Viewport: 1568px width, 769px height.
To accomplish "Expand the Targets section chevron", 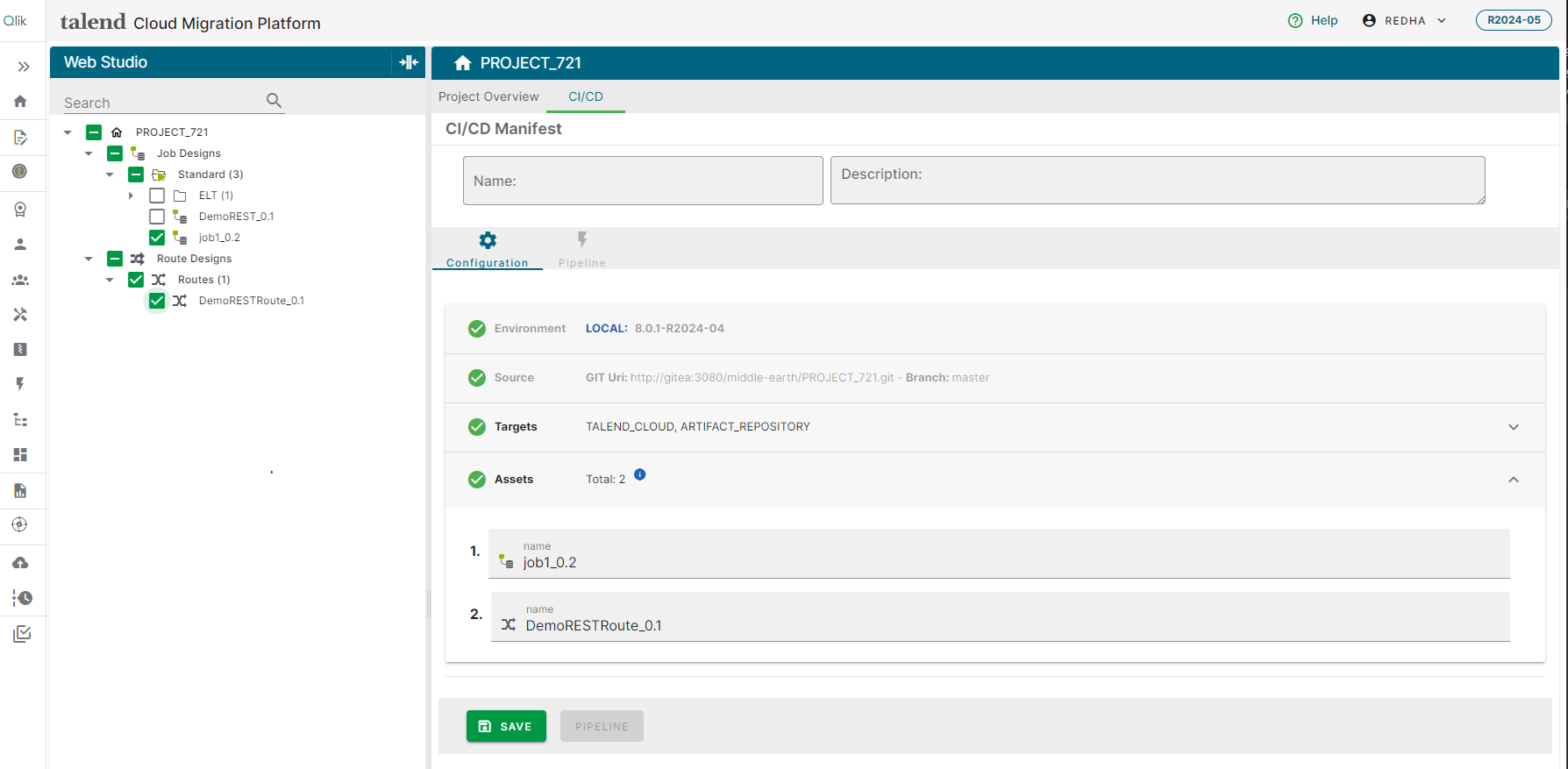I will pos(1514,427).
